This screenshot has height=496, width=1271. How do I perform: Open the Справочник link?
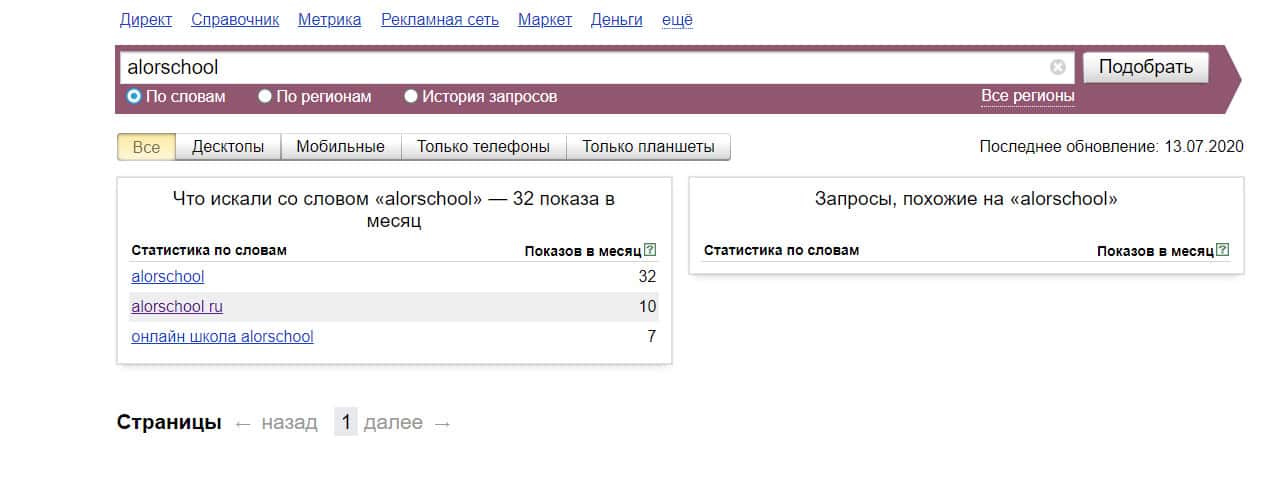tap(235, 20)
